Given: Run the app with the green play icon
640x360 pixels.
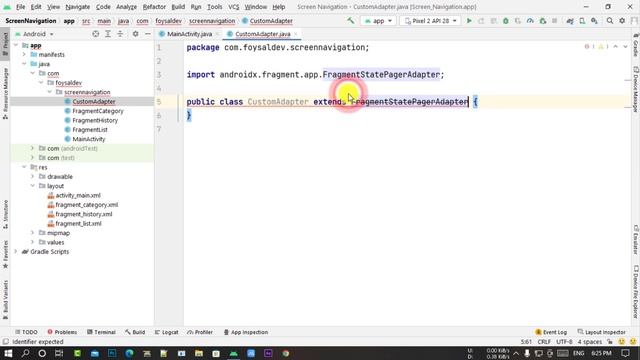Looking at the screenshot, I should click(x=469, y=20).
